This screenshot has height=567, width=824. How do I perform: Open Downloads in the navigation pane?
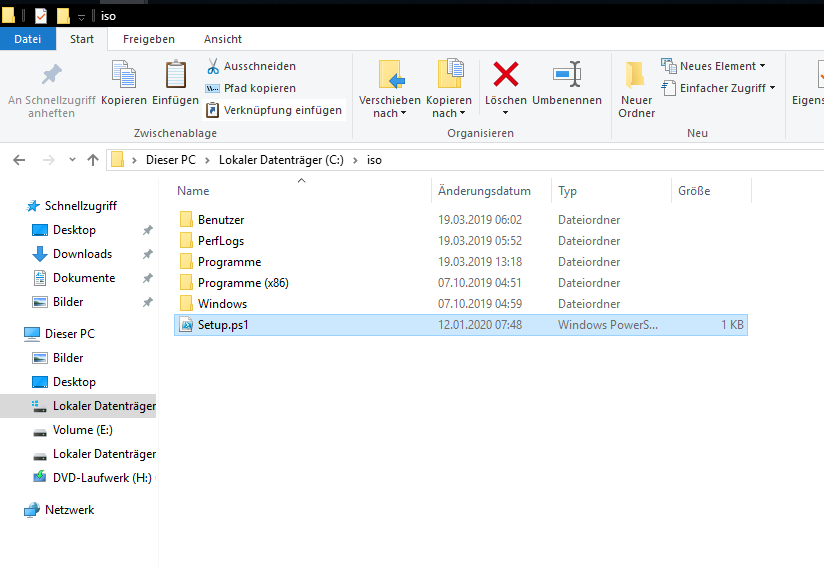coord(83,254)
